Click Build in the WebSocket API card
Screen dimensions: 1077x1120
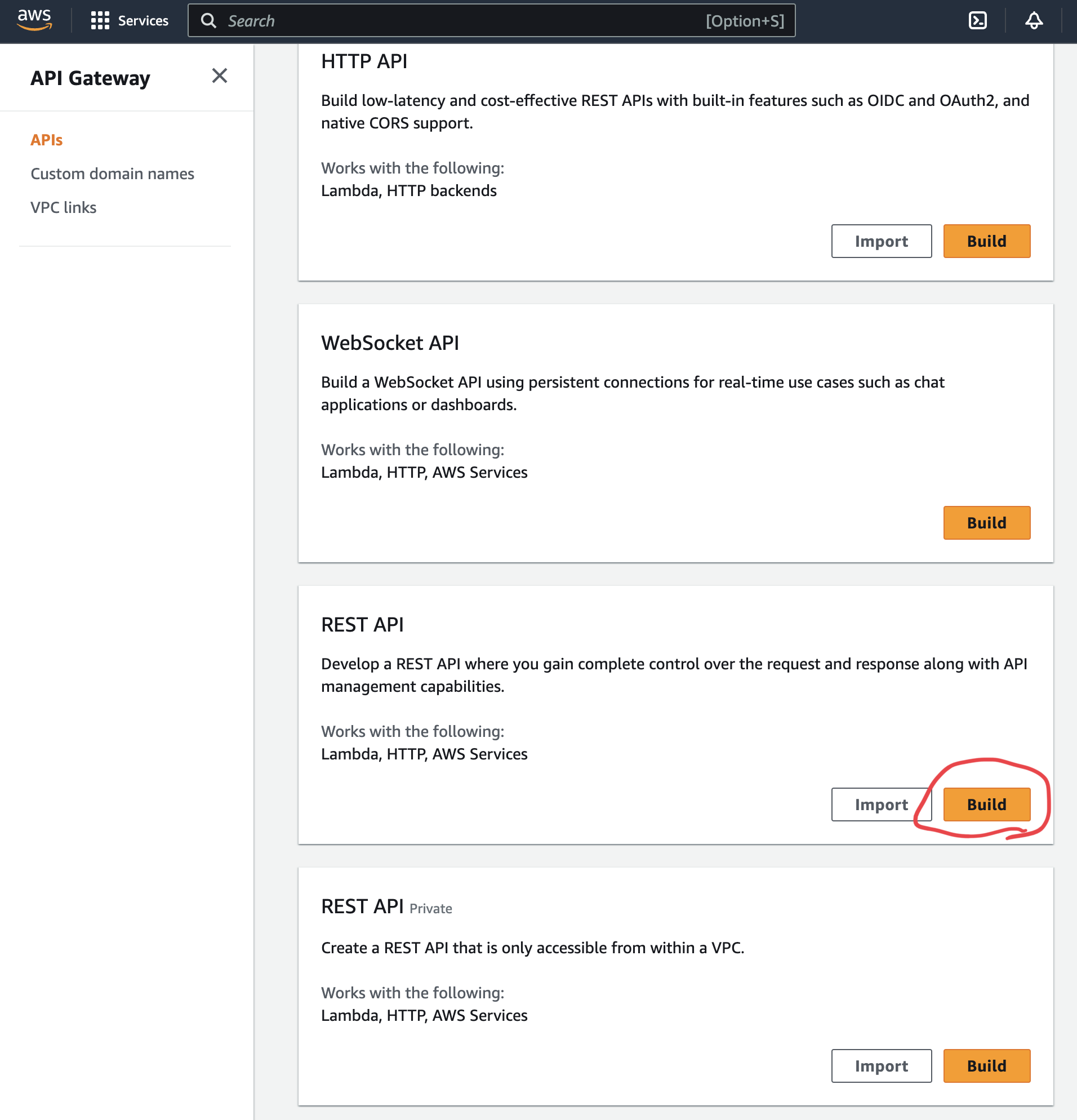pos(987,523)
